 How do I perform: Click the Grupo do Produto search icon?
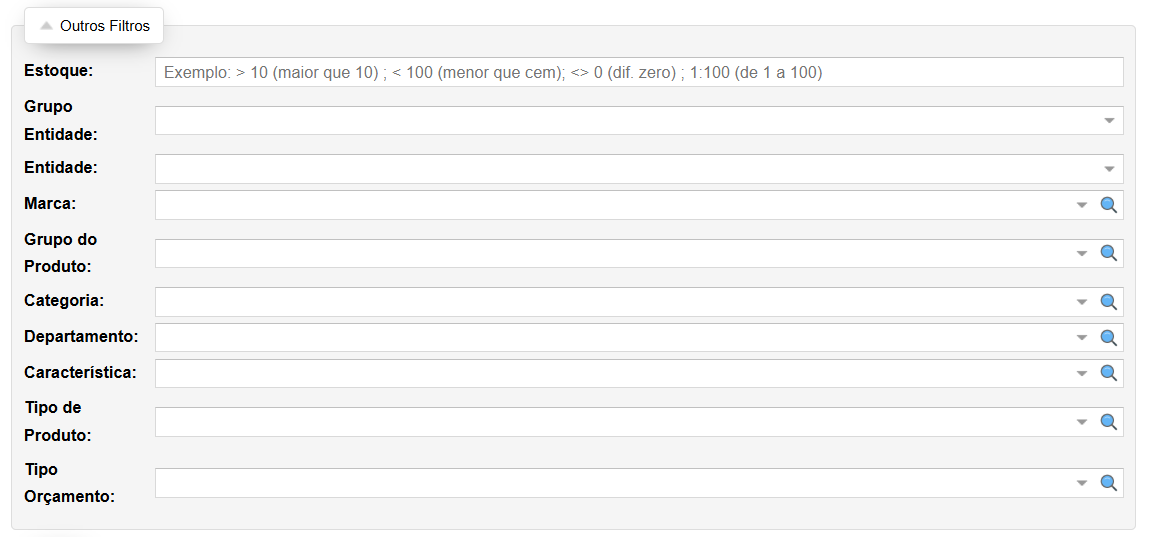point(1108,253)
